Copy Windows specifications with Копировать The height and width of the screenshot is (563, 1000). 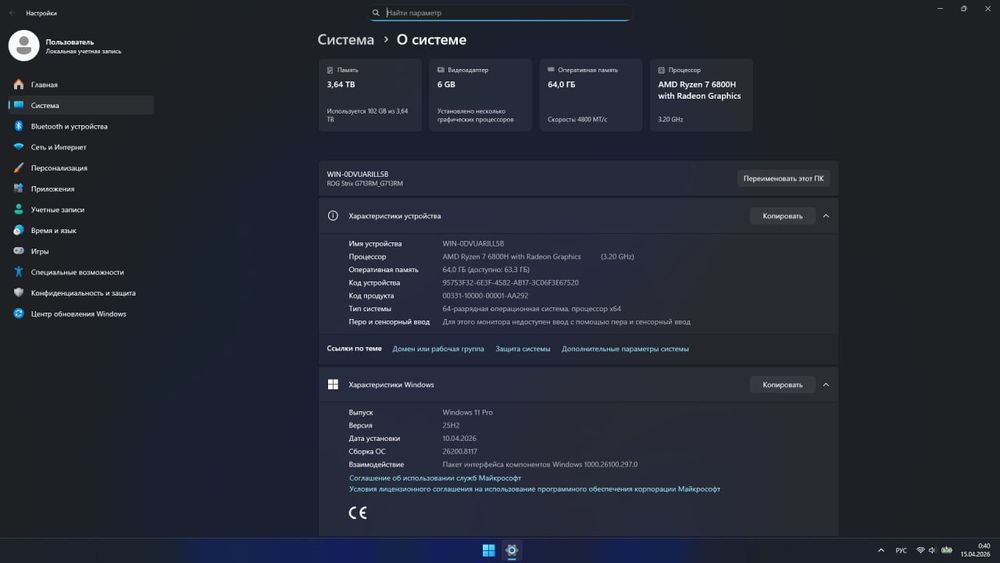(x=783, y=384)
